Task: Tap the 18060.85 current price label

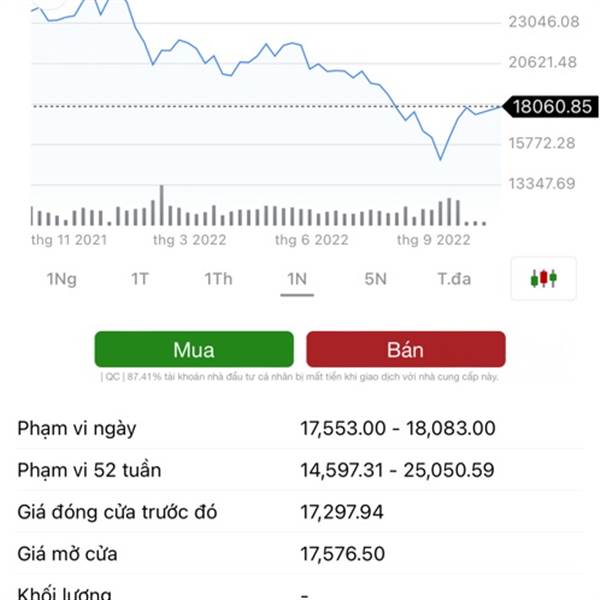Action: click(551, 107)
